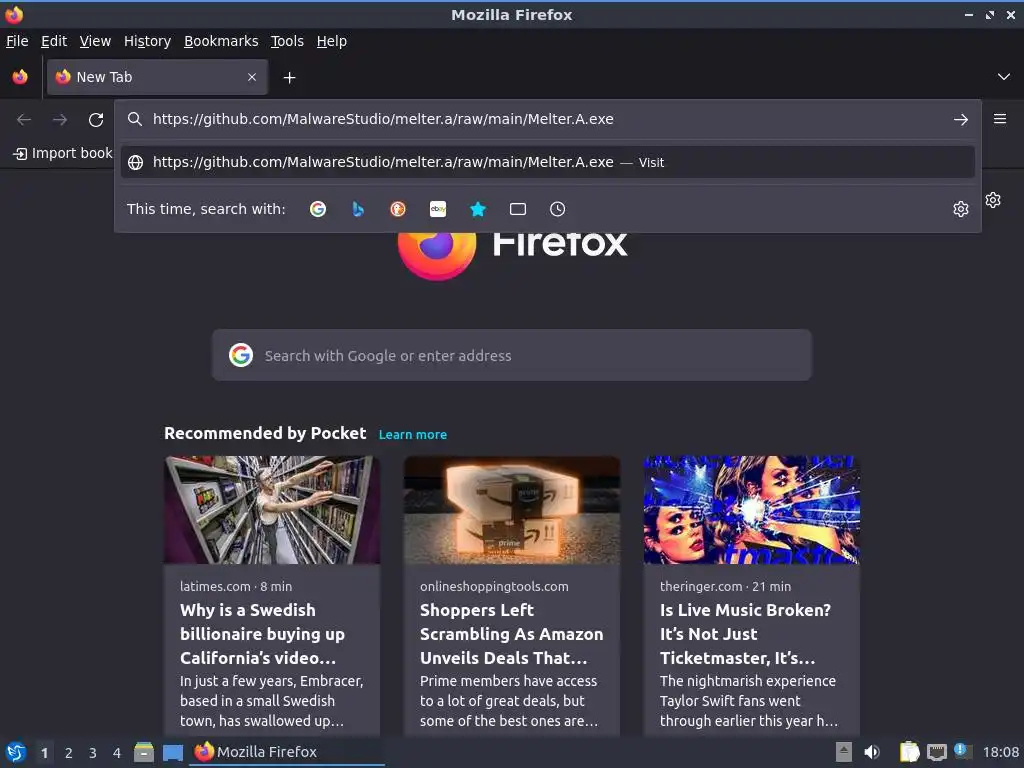
Task: Click the Import bookmarks toolbar button
Action: [x=63, y=153]
